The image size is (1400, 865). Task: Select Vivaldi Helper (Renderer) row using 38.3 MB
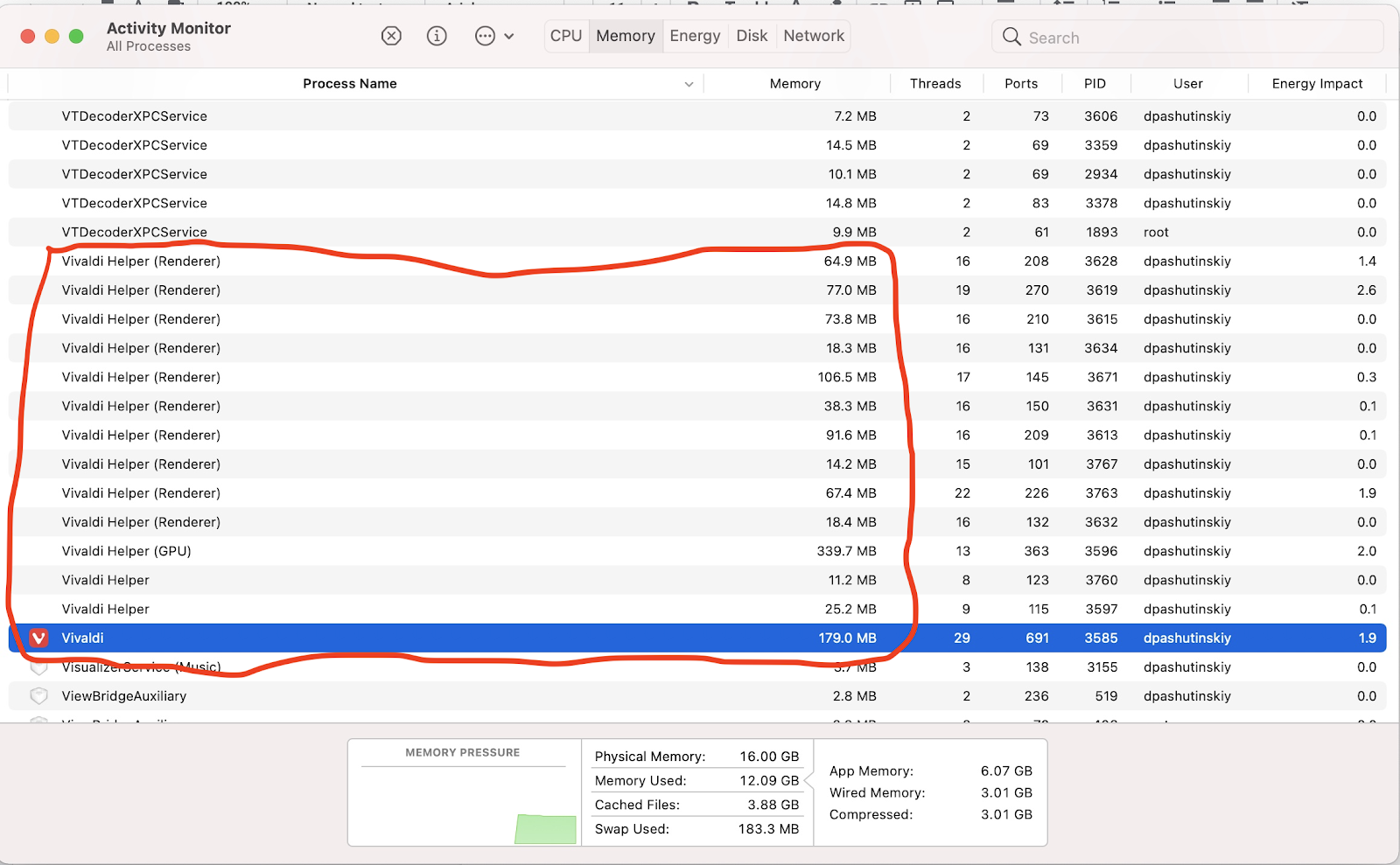(697, 406)
